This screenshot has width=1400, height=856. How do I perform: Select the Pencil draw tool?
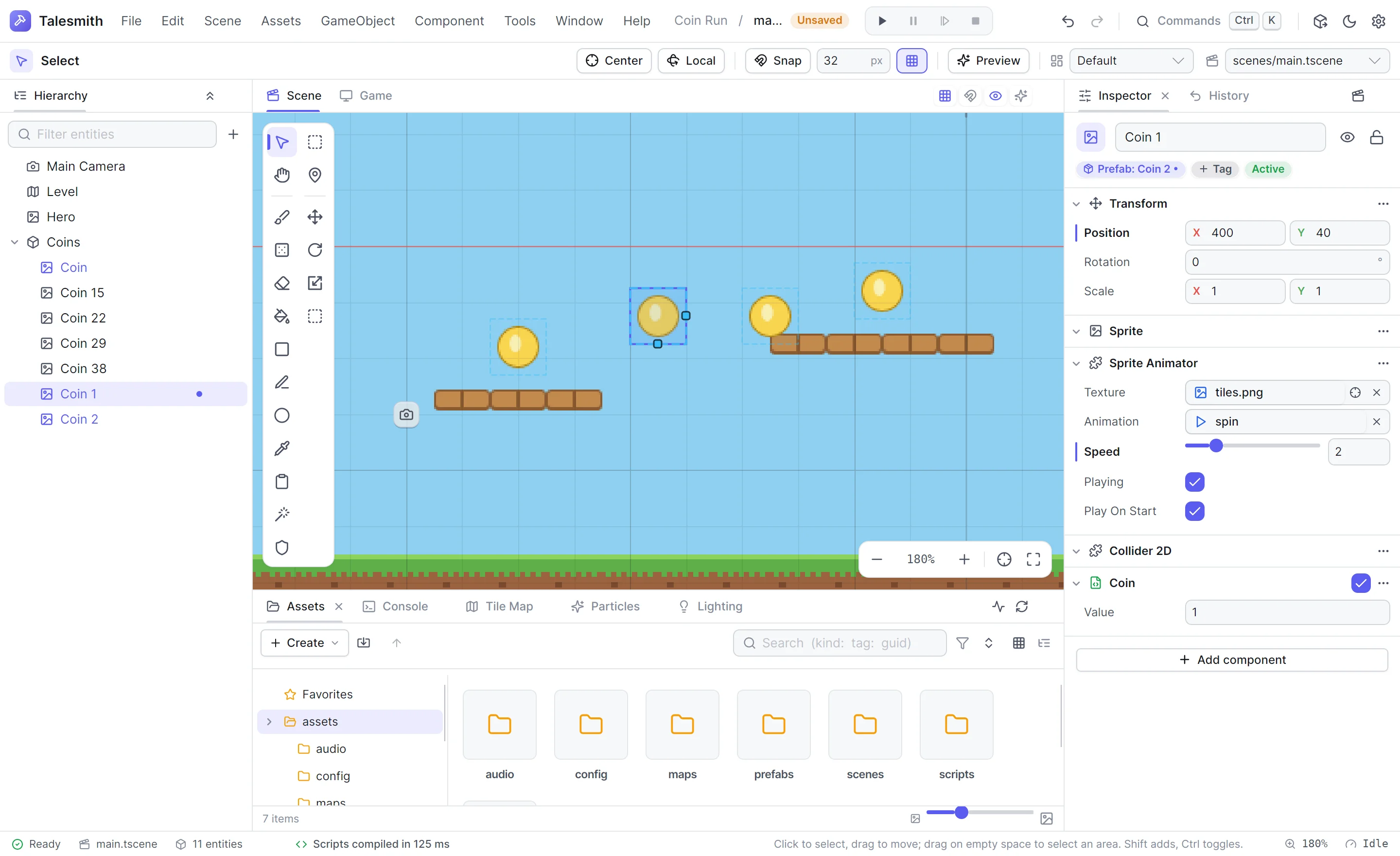pos(282,382)
